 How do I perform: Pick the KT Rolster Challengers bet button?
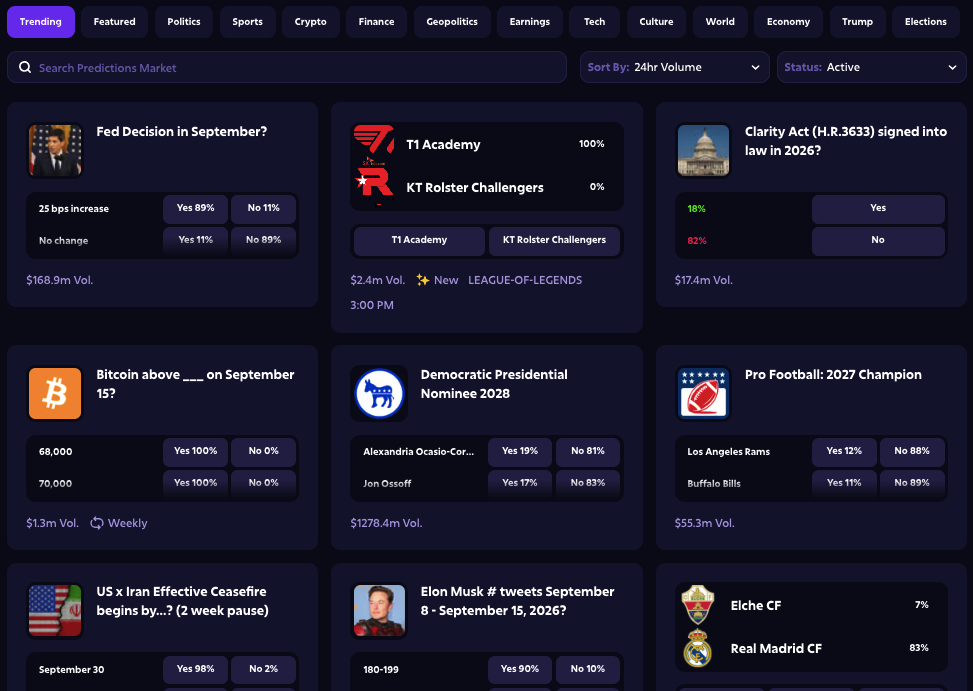point(554,241)
